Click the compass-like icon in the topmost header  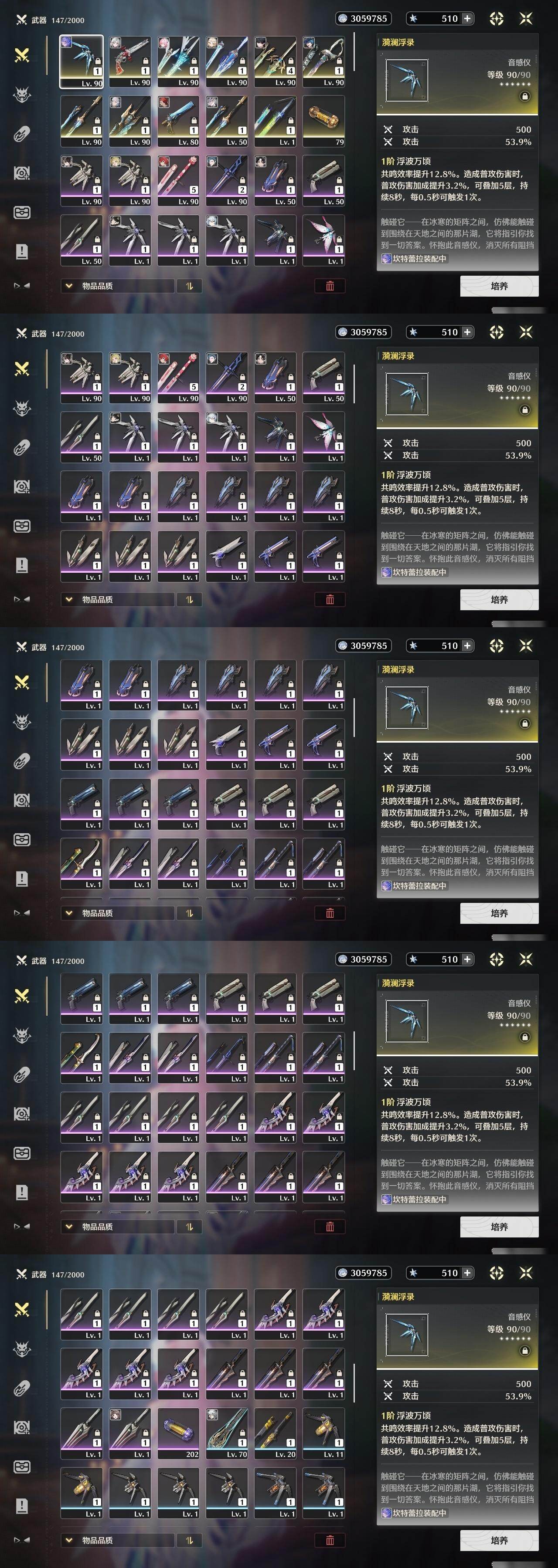pos(497,19)
